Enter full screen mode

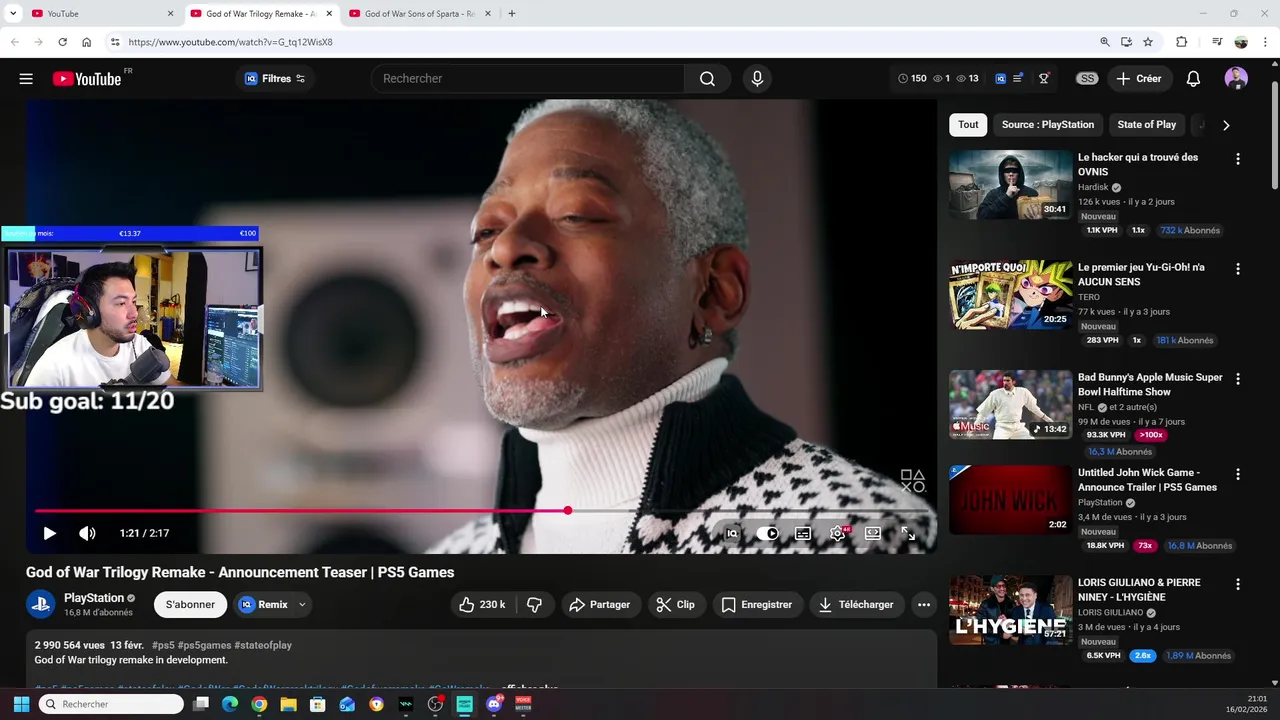[x=908, y=534]
